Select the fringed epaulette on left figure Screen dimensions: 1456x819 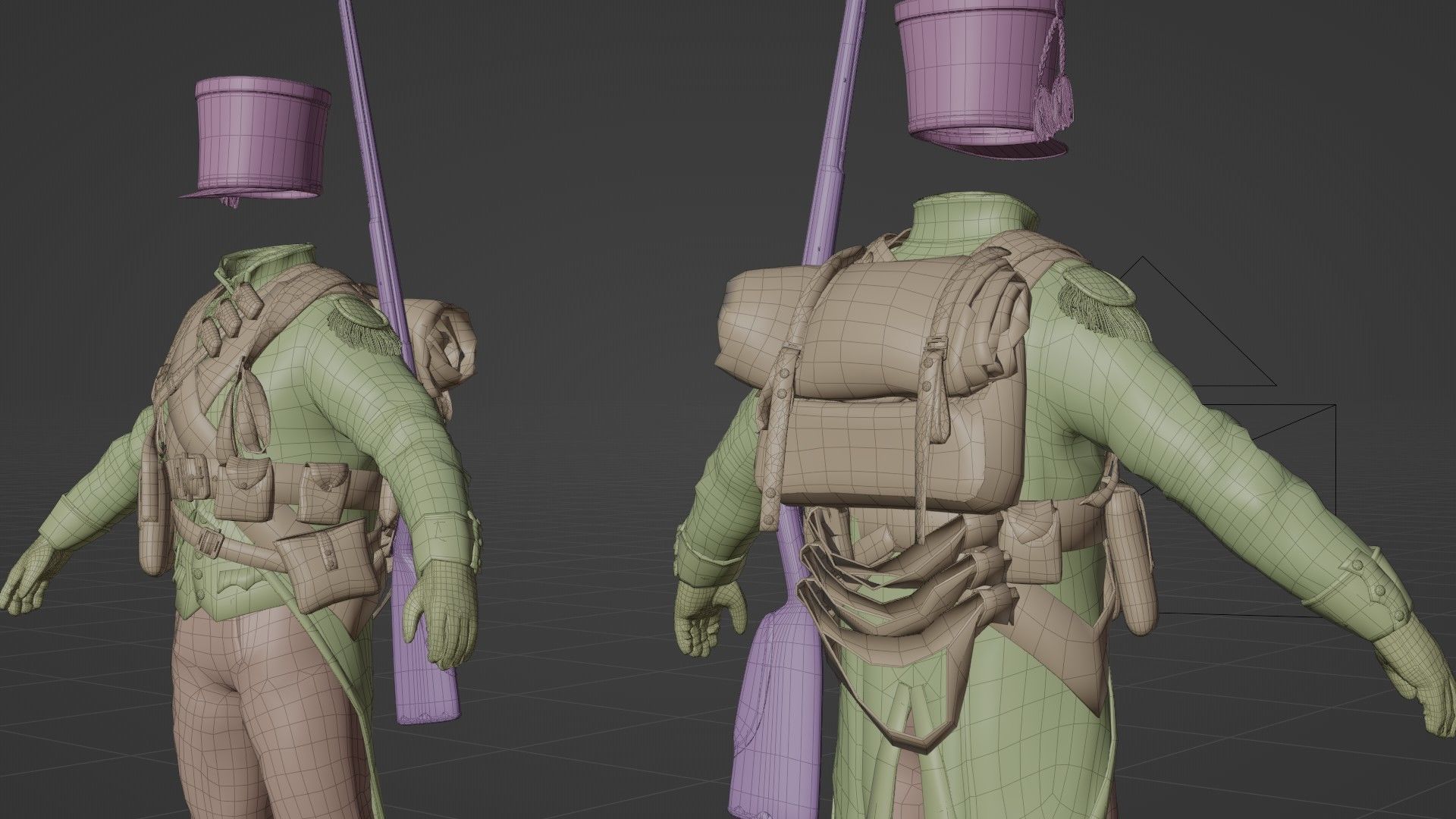pos(362,322)
